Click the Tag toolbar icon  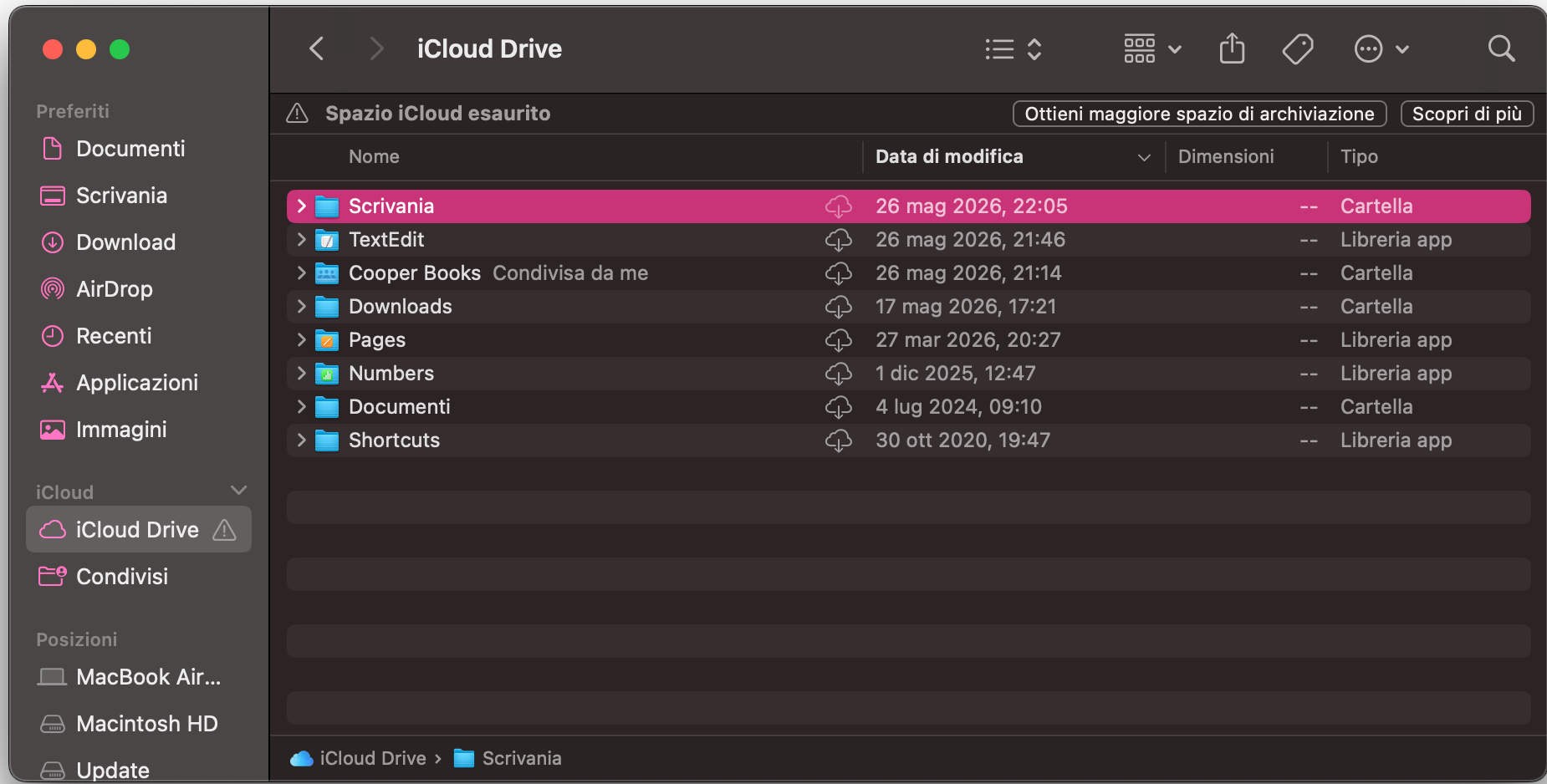[x=1298, y=49]
